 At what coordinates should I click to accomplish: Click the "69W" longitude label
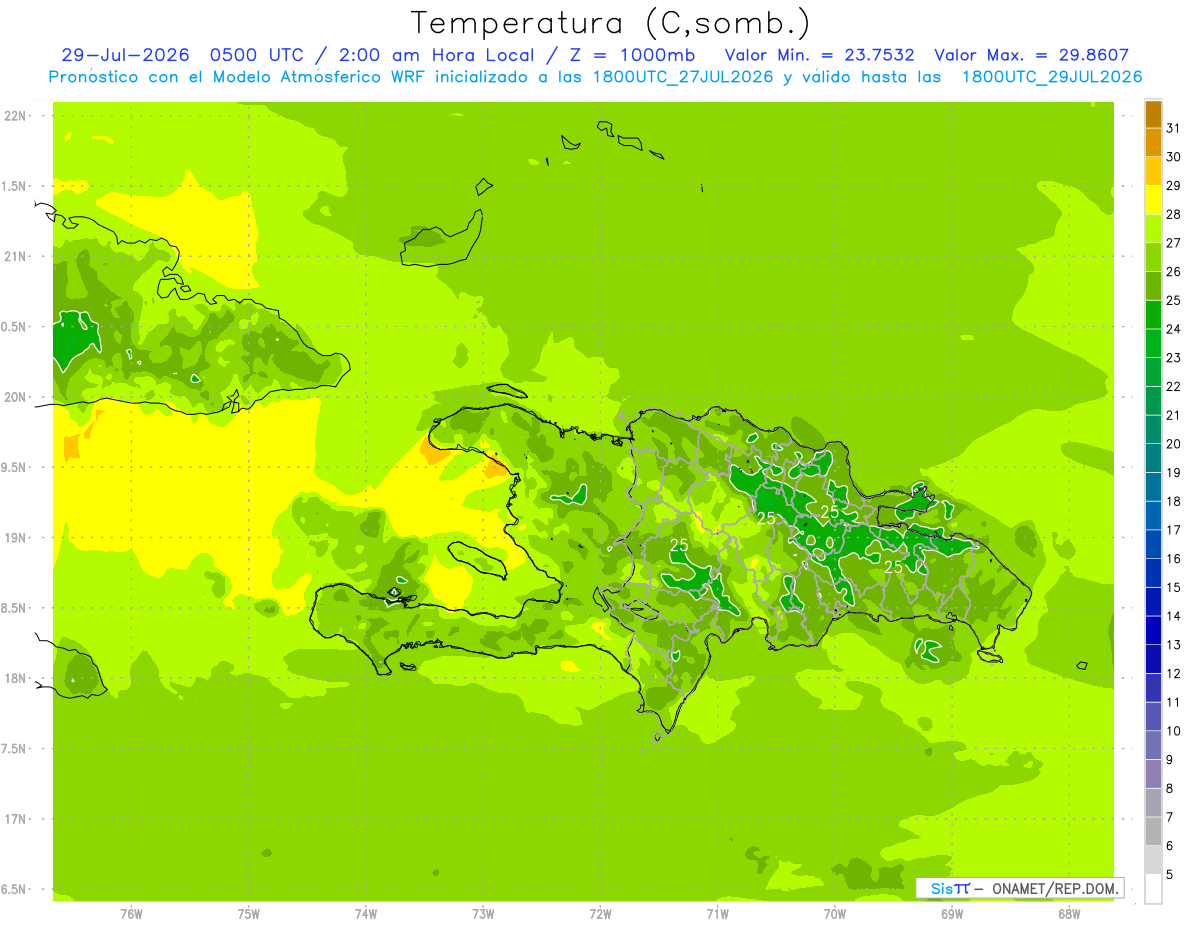coord(952,914)
